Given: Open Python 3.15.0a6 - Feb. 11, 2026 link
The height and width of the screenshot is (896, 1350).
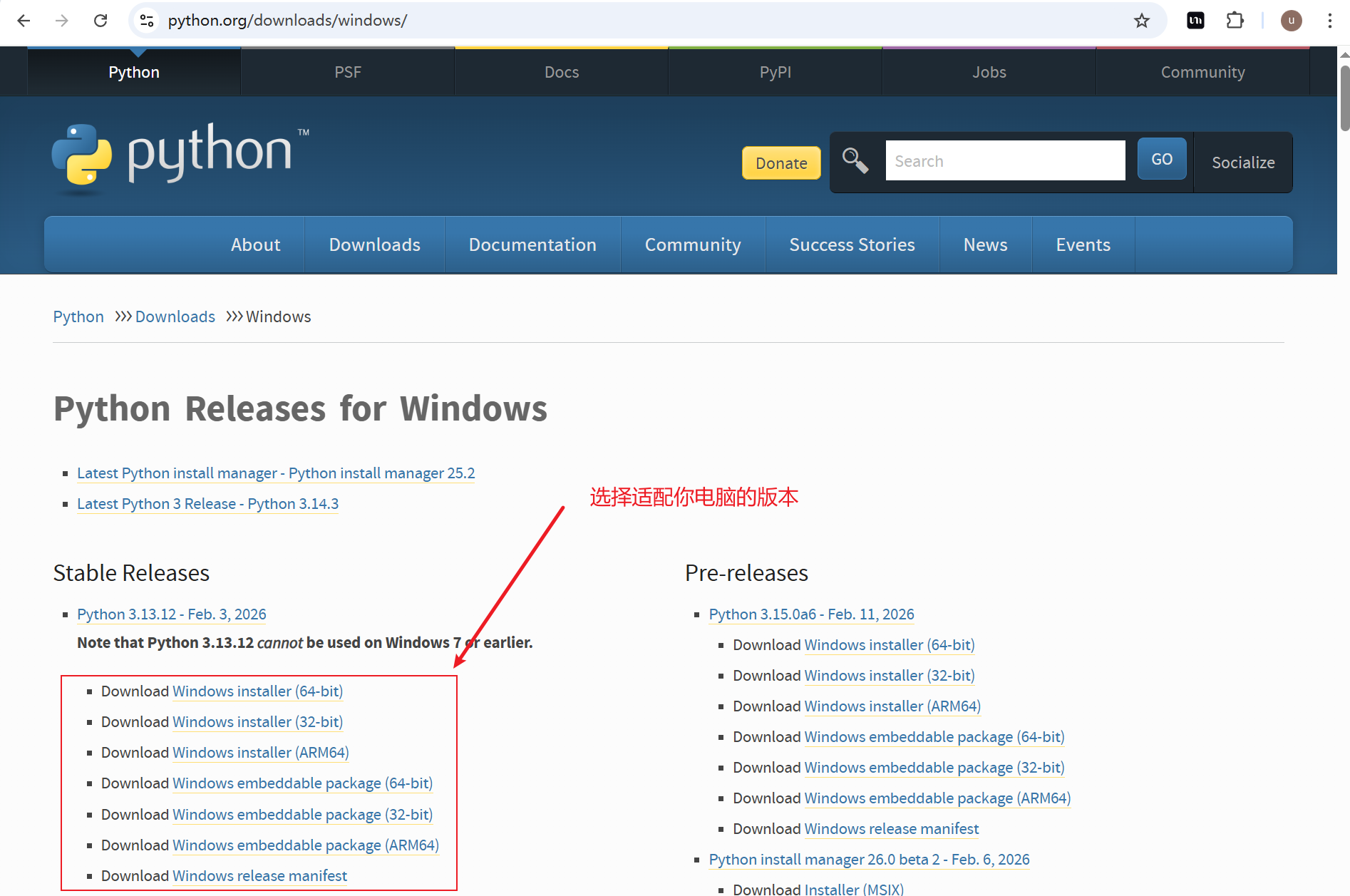Looking at the screenshot, I should (x=811, y=614).
